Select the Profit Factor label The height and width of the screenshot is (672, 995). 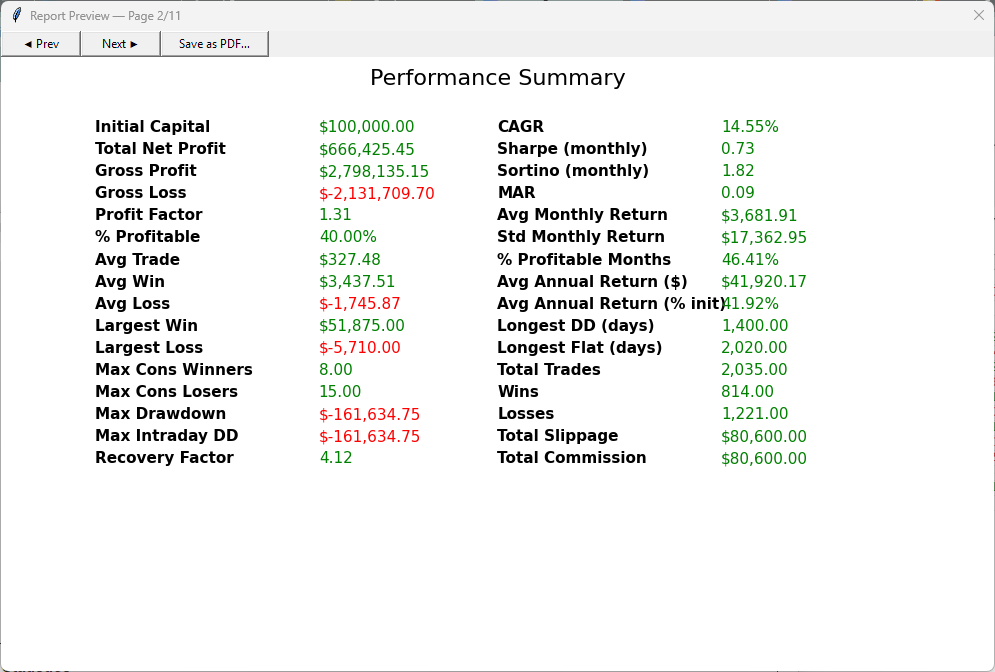click(148, 214)
